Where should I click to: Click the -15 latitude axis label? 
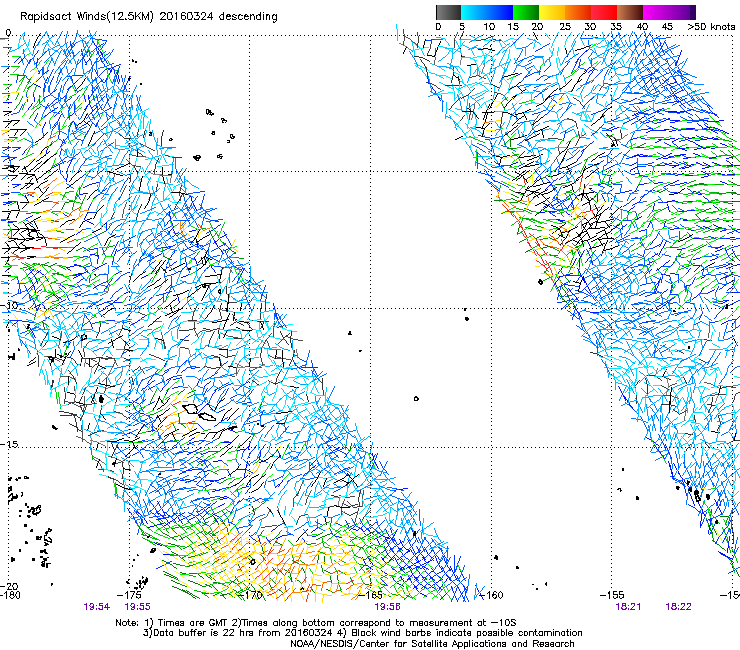click(x=9, y=445)
